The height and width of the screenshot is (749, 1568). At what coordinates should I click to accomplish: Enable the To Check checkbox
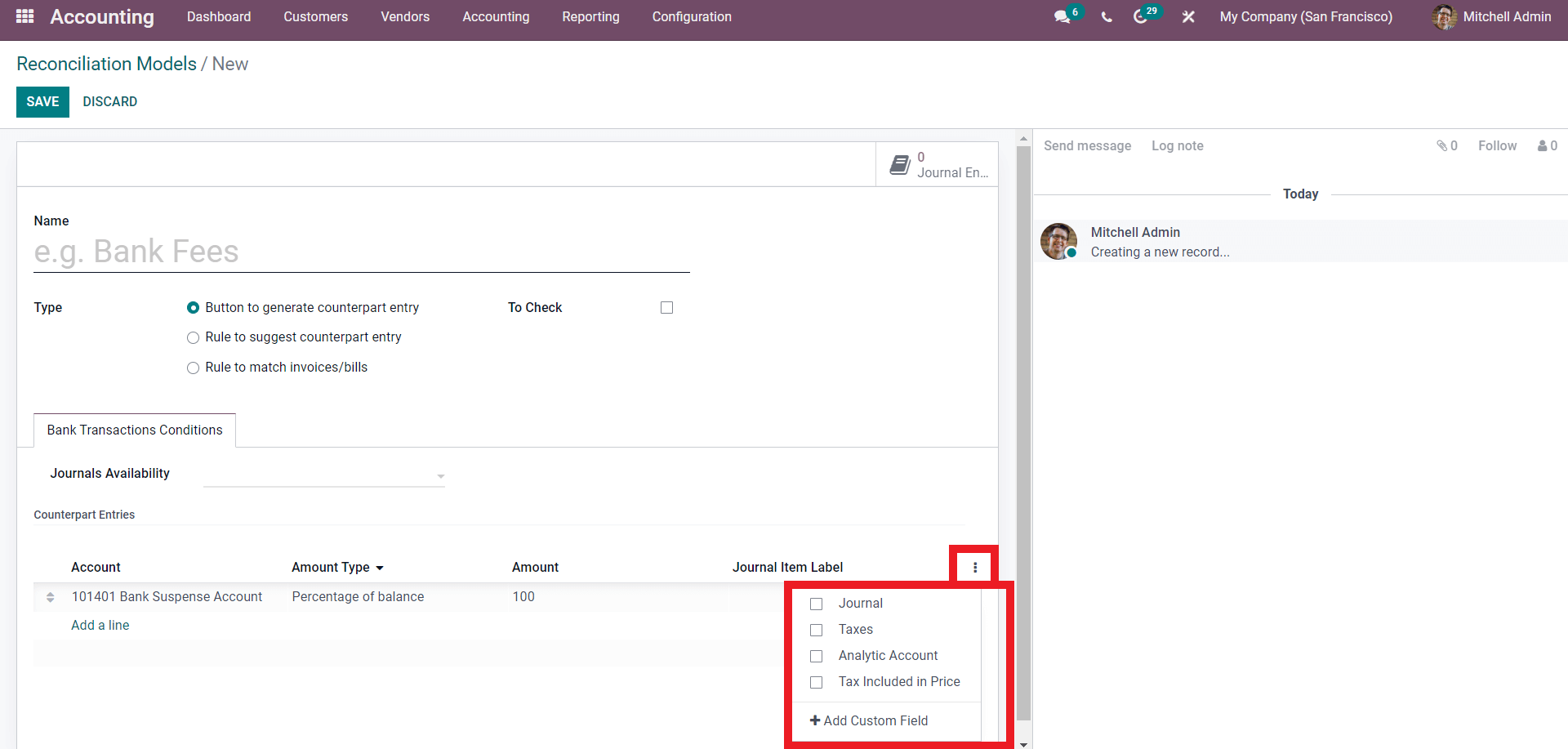(666, 308)
